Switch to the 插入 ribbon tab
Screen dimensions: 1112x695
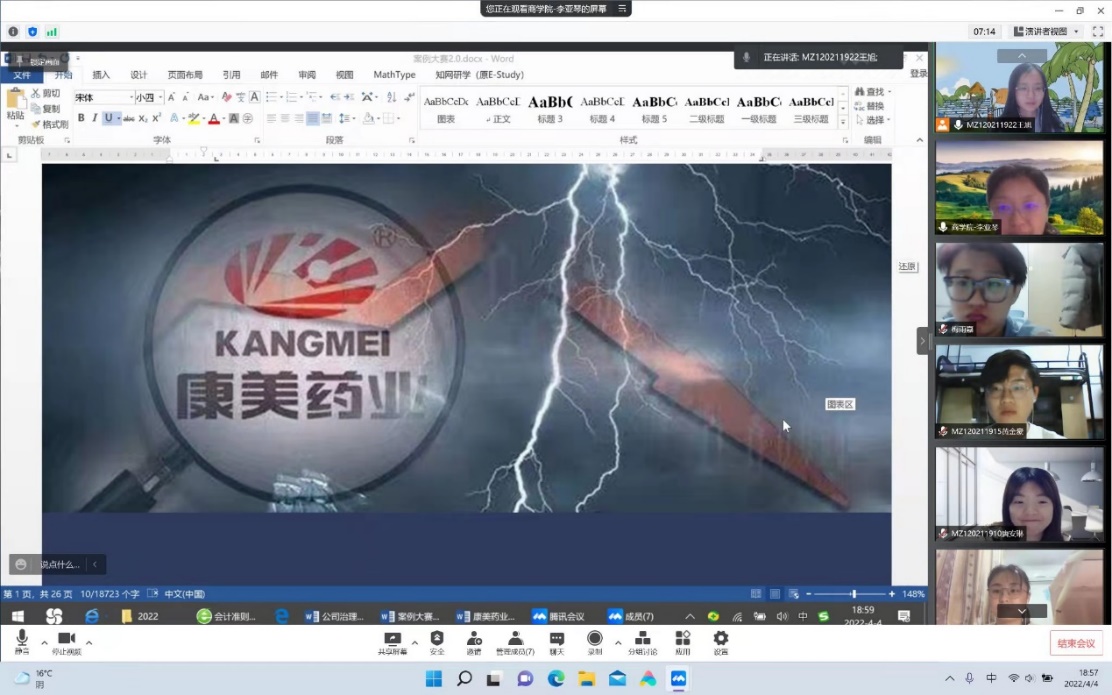click(101, 75)
